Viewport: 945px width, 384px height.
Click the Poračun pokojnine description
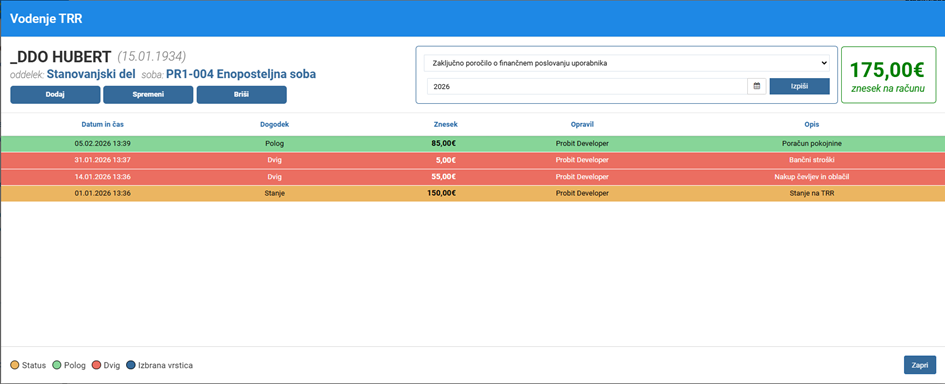click(811, 143)
